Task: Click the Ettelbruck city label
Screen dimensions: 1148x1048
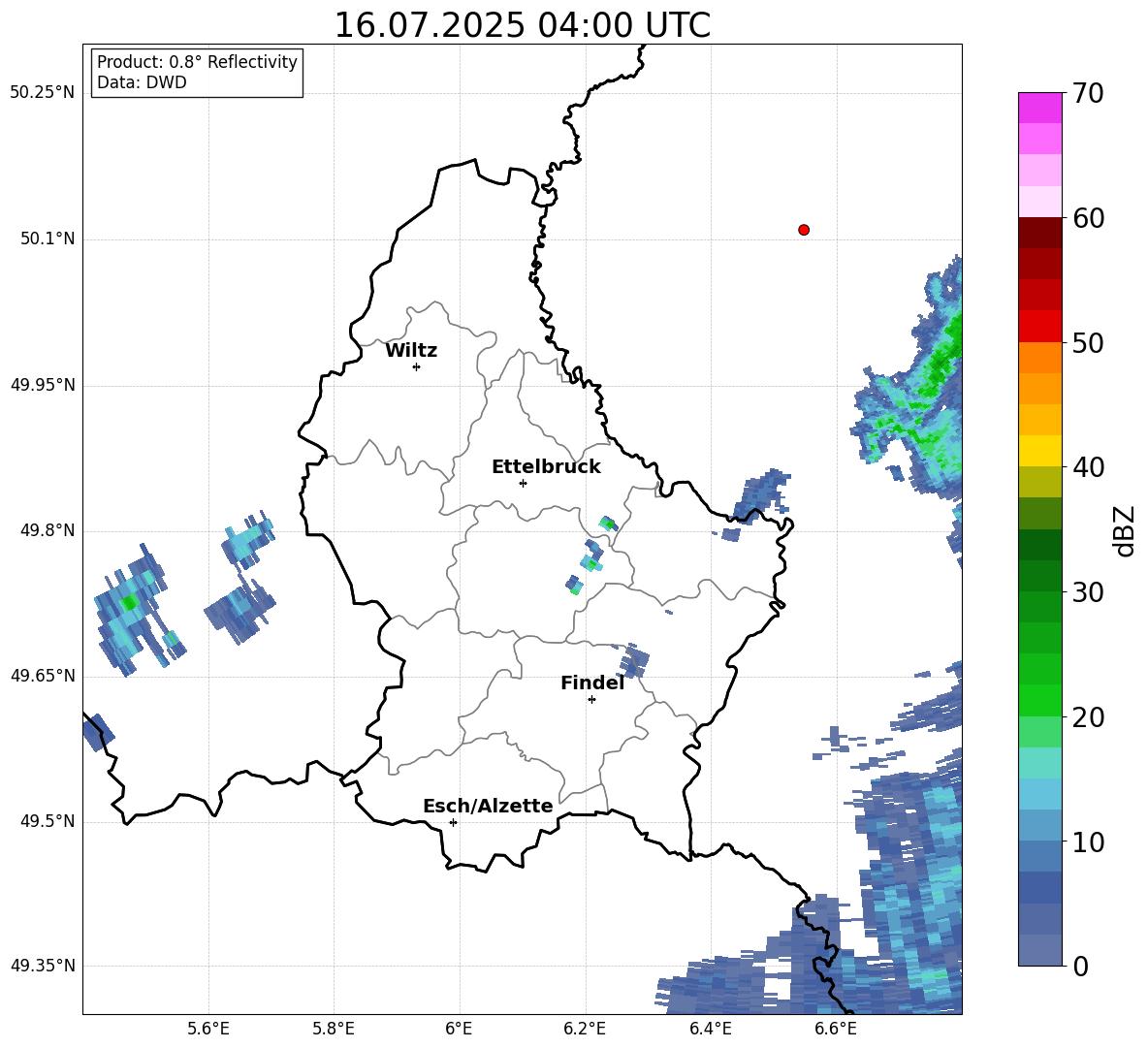Action: [x=546, y=467]
